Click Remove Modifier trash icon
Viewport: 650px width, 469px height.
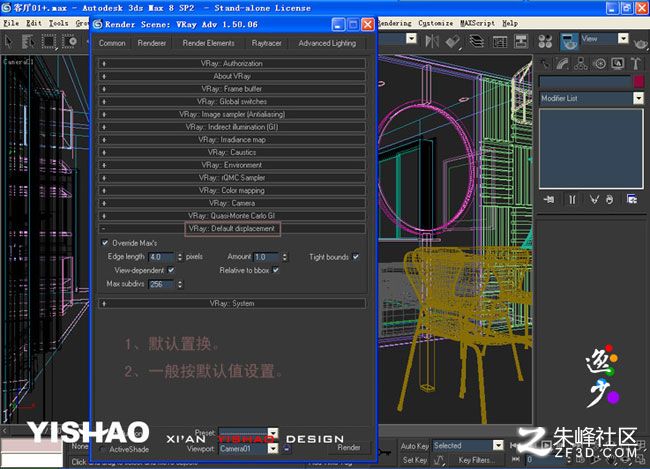(x=609, y=200)
